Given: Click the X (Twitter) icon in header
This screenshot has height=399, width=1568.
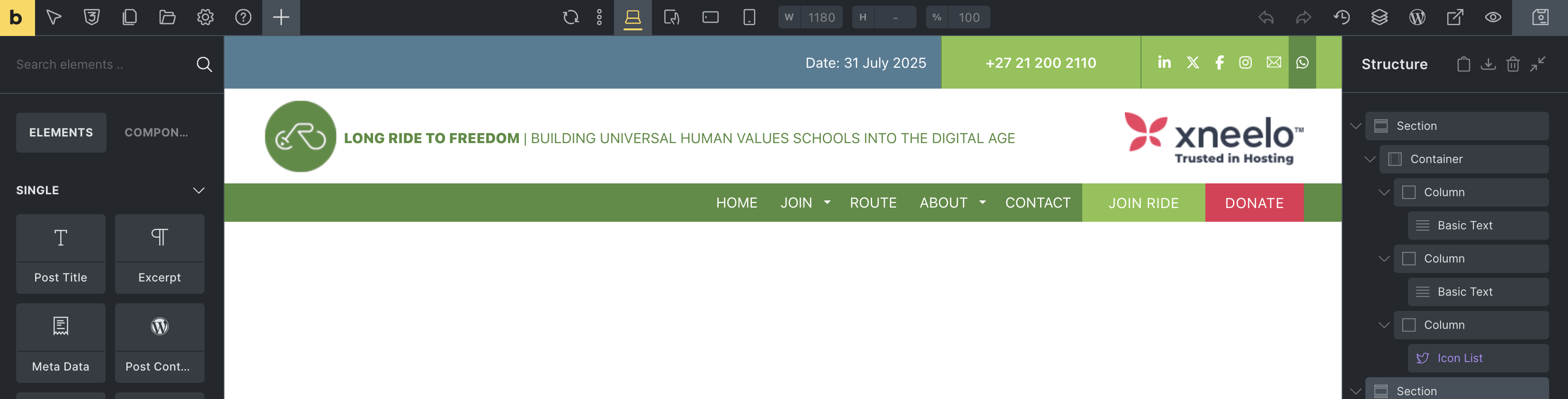Looking at the screenshot, I should tap(1193, 62).
